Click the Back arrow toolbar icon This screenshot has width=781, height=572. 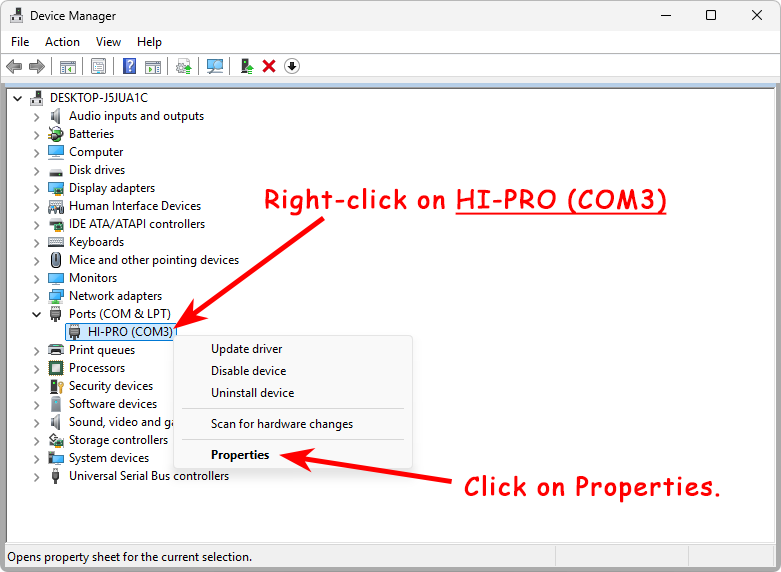14,66
